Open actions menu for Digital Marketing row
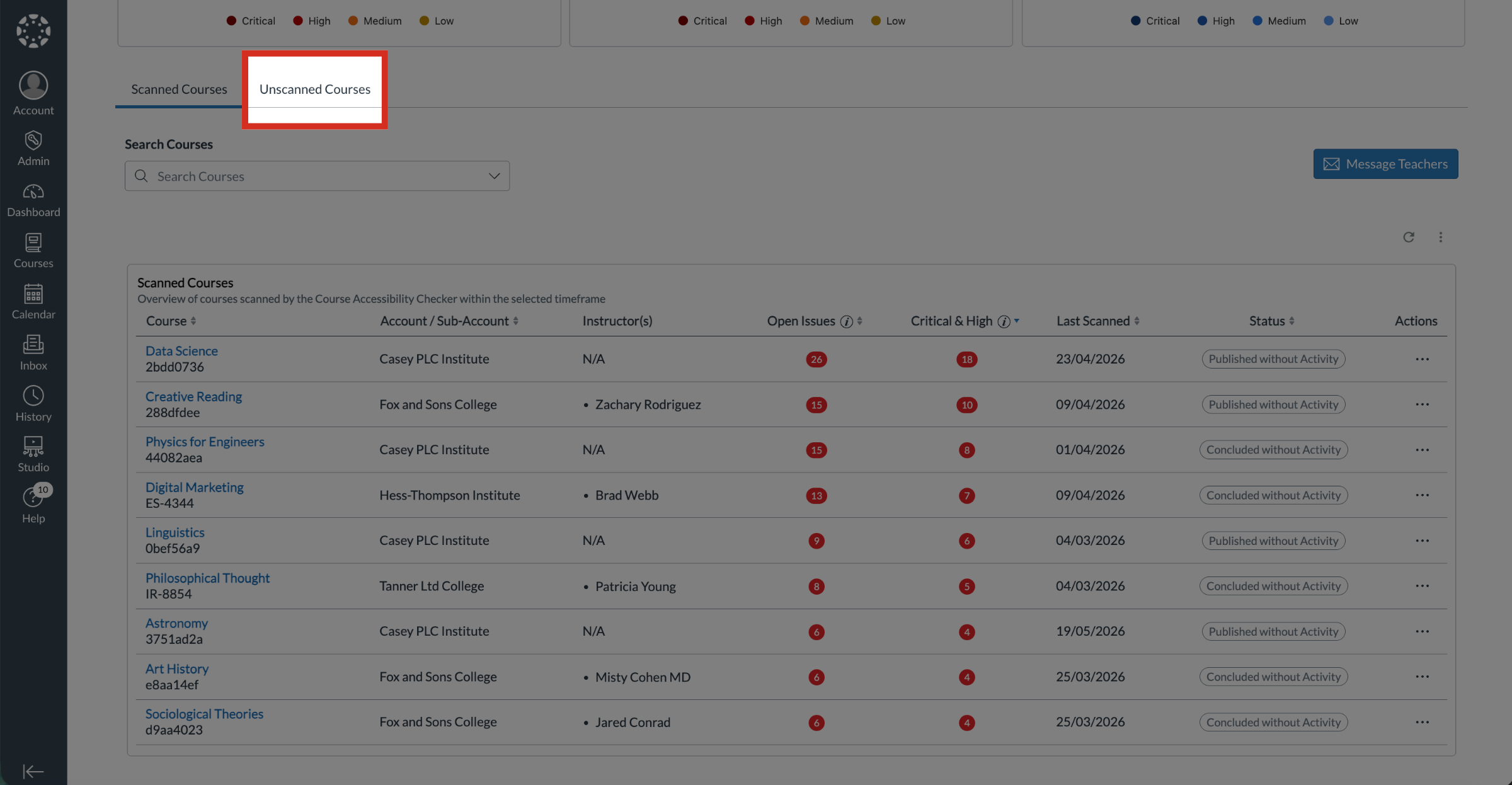Viewport: 1512px width, 785px height. pos(1422,495)
